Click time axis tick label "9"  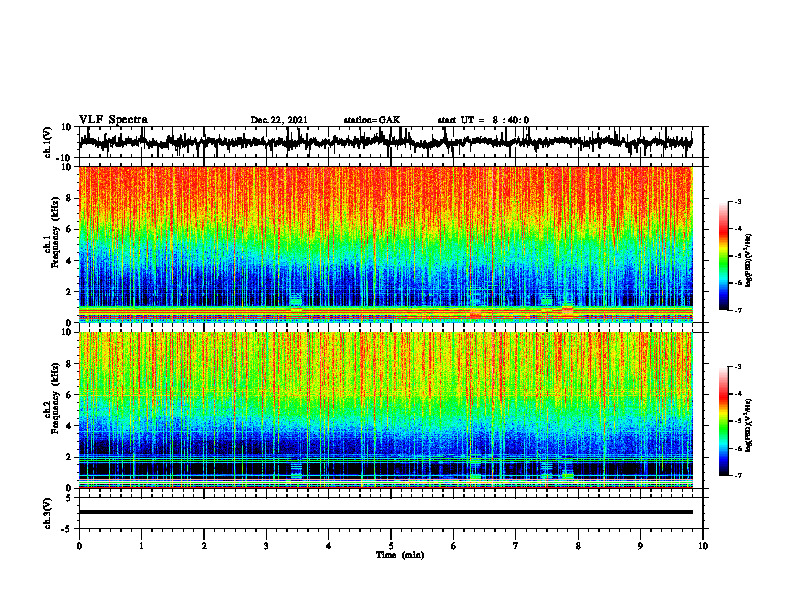[x=640, y=546]
